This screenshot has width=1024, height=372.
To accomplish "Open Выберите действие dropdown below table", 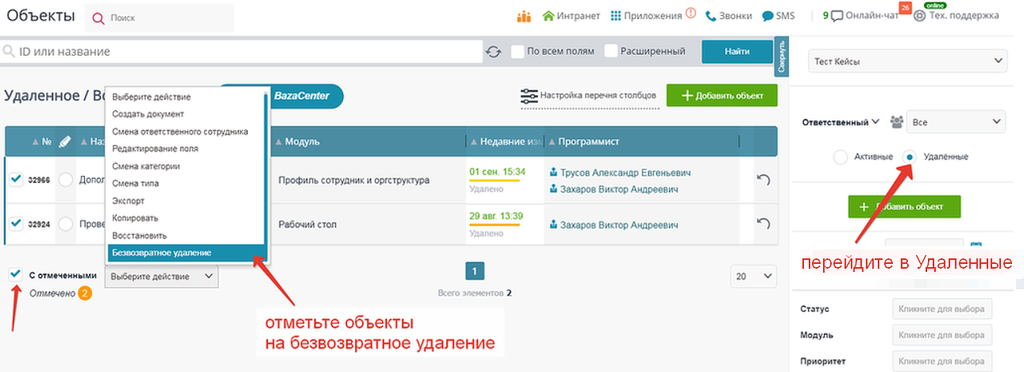I will [x=162, y=277].
